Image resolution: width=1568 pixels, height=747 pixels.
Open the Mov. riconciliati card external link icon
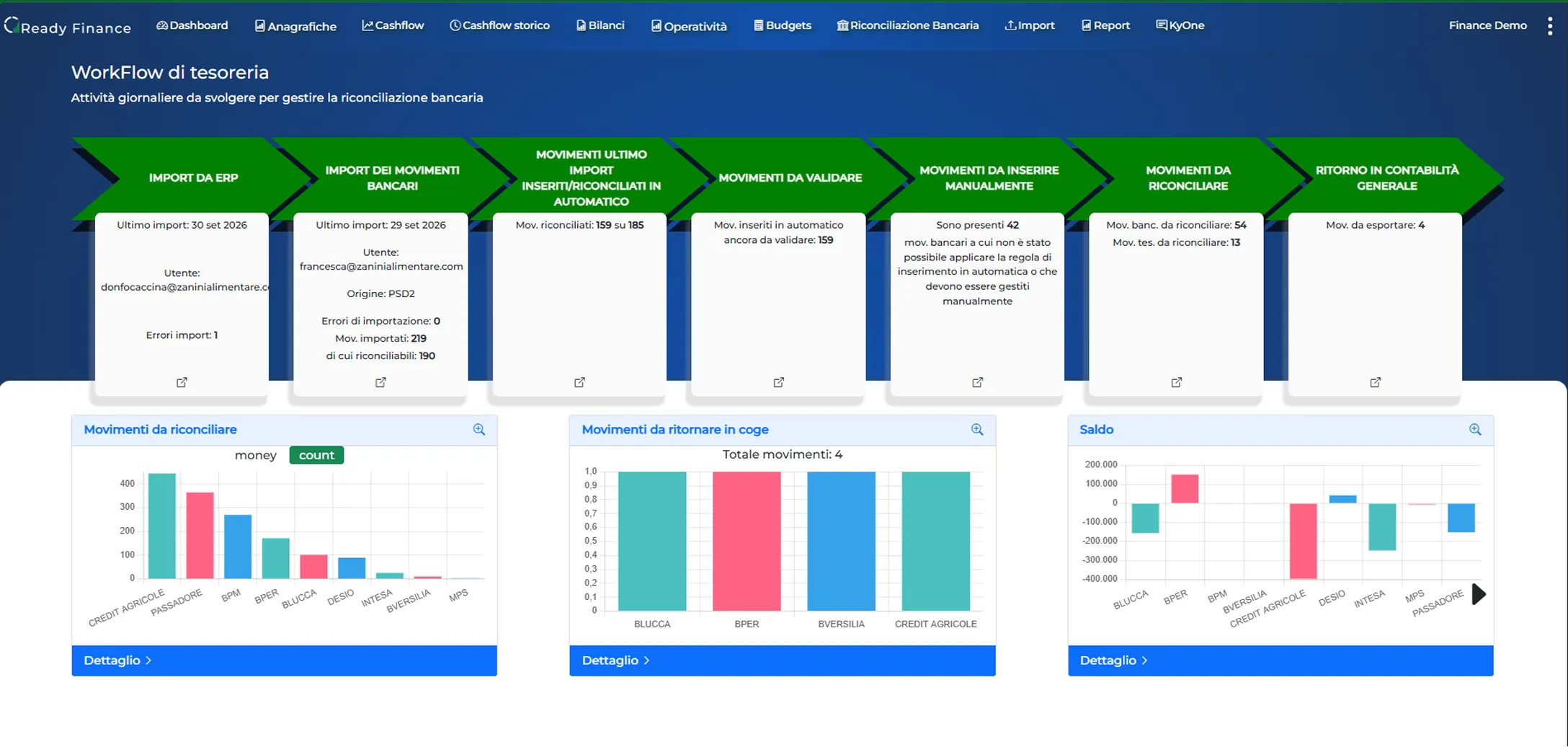pyautogui.click(x=579, y=382)
